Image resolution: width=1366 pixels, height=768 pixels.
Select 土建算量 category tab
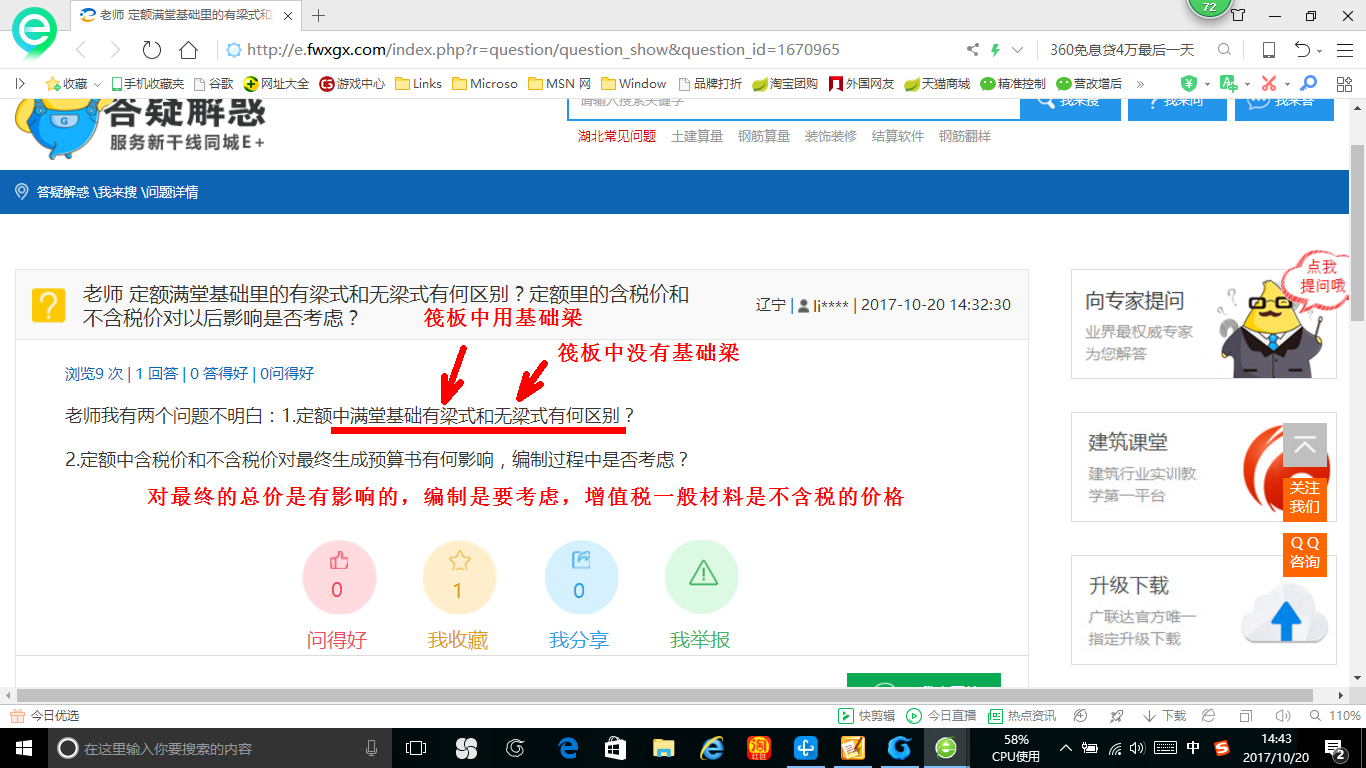click(x=697, y=136)
